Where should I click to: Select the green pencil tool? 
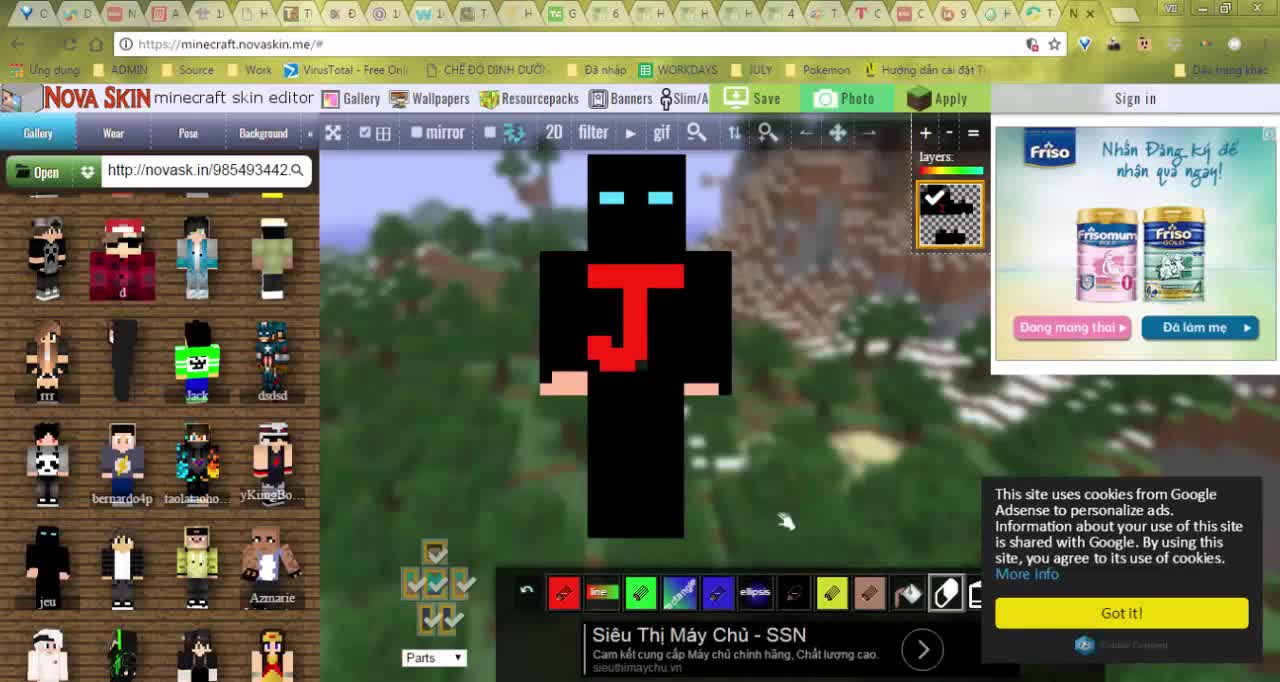pyautogui.click(x=640, y=593)
